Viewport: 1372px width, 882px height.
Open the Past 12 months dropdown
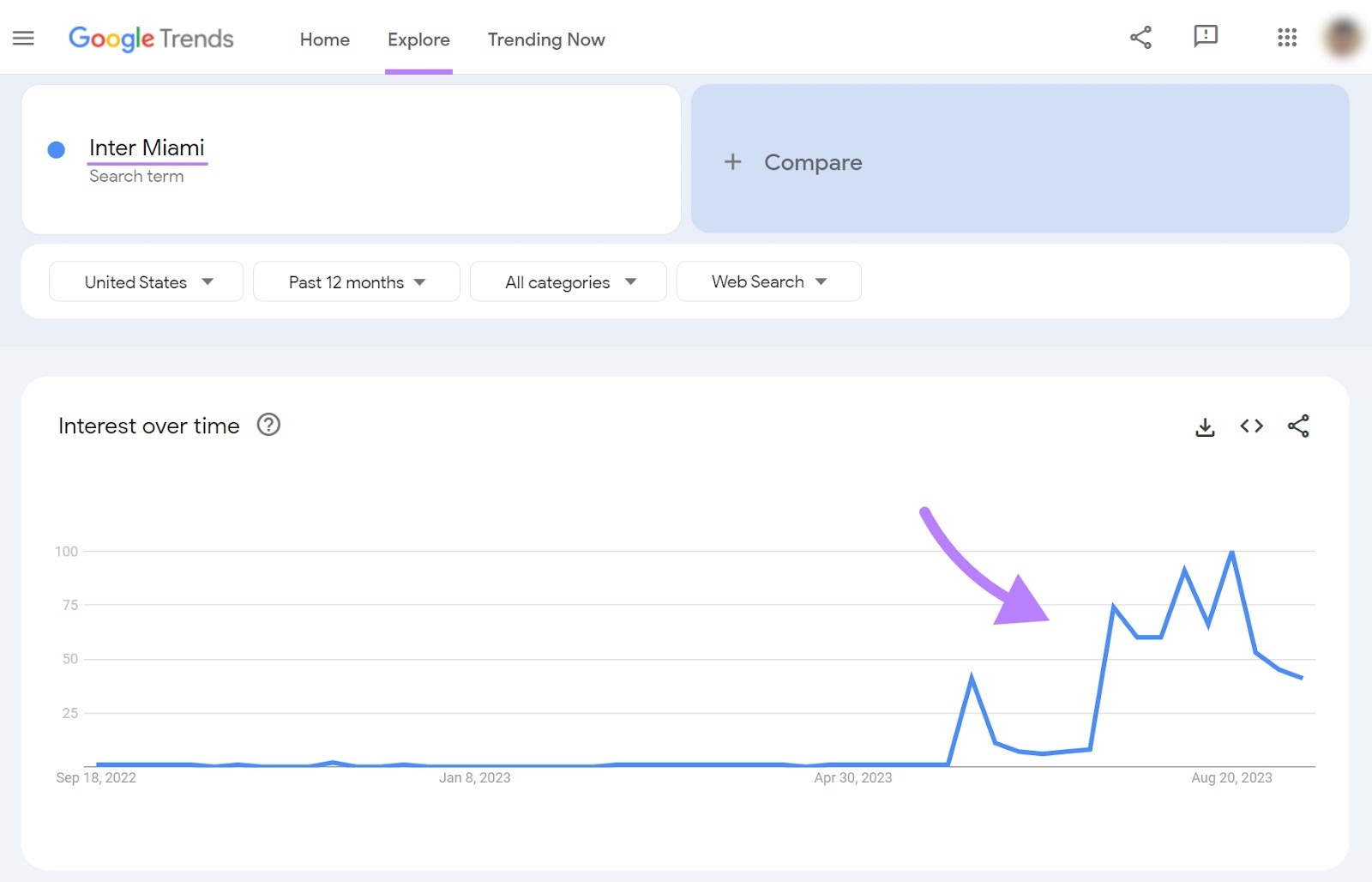[x=357, y=281]
